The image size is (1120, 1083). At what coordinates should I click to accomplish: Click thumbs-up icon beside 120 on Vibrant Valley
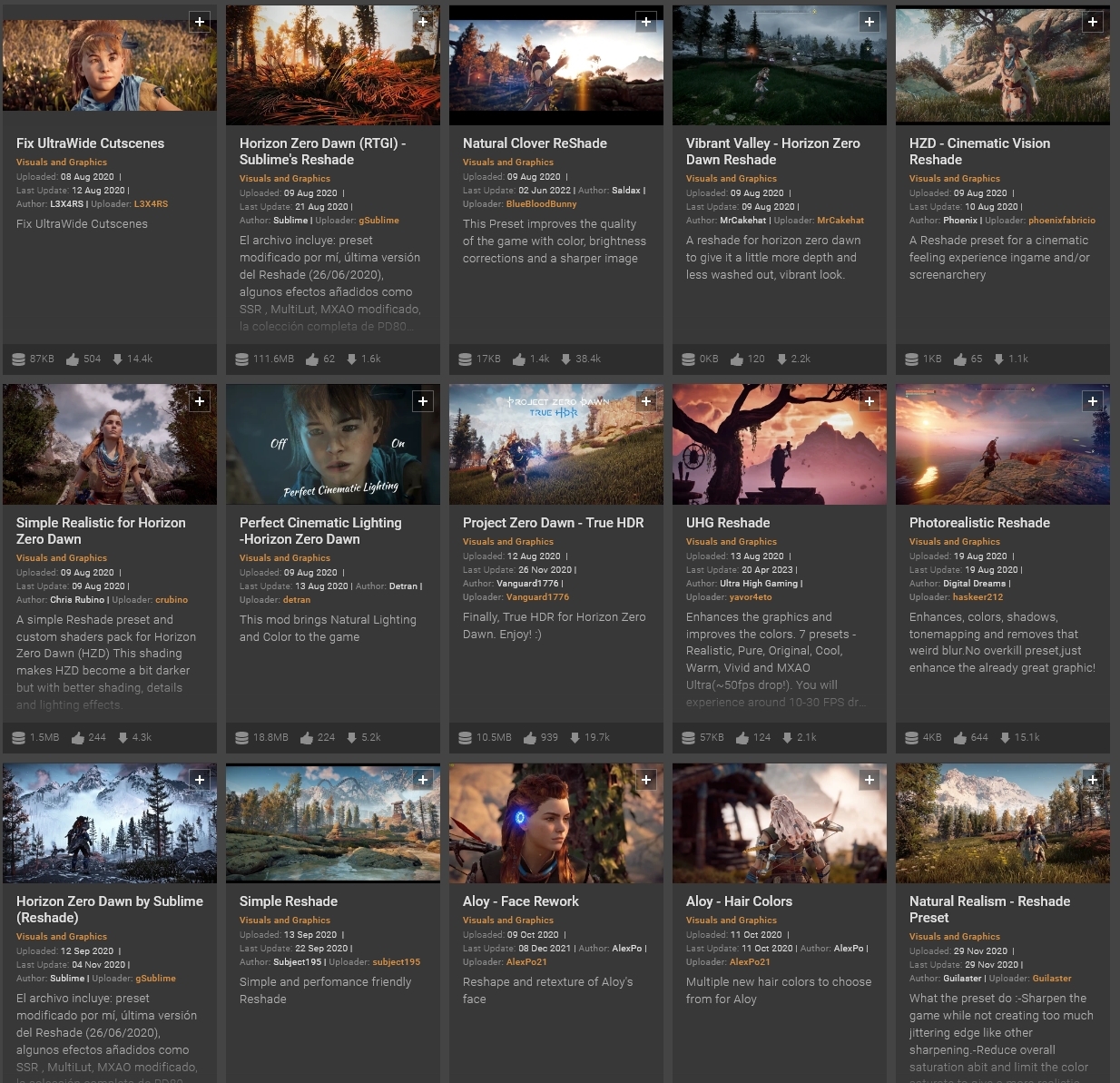point(737,359)
